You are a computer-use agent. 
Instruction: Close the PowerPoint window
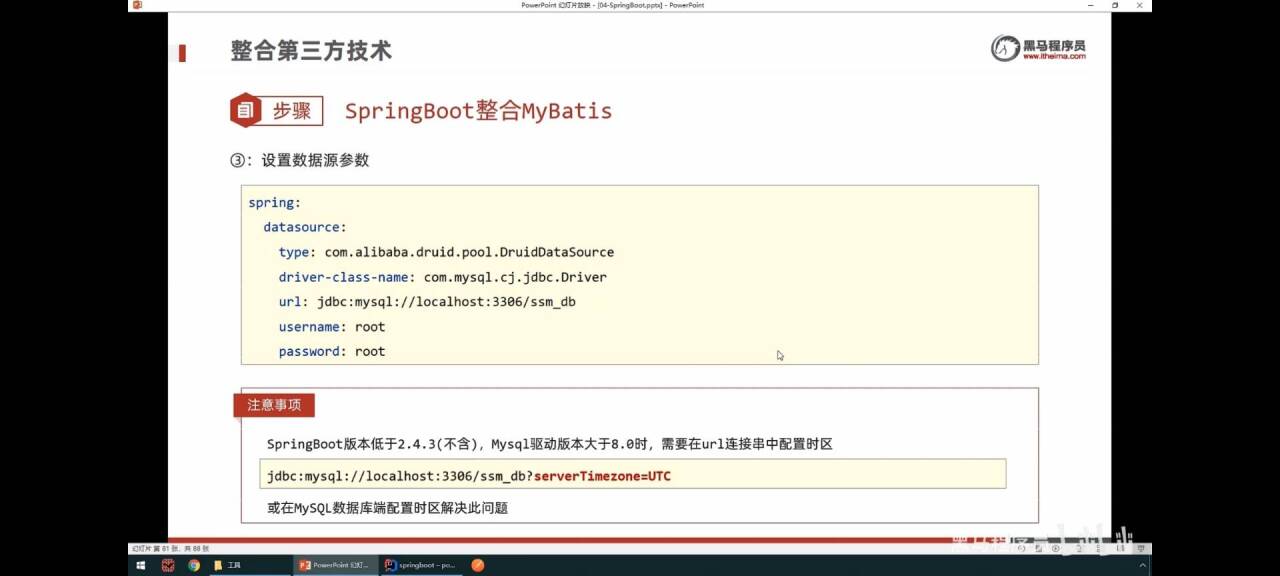pyautogui.click(x=1139, y=5)
